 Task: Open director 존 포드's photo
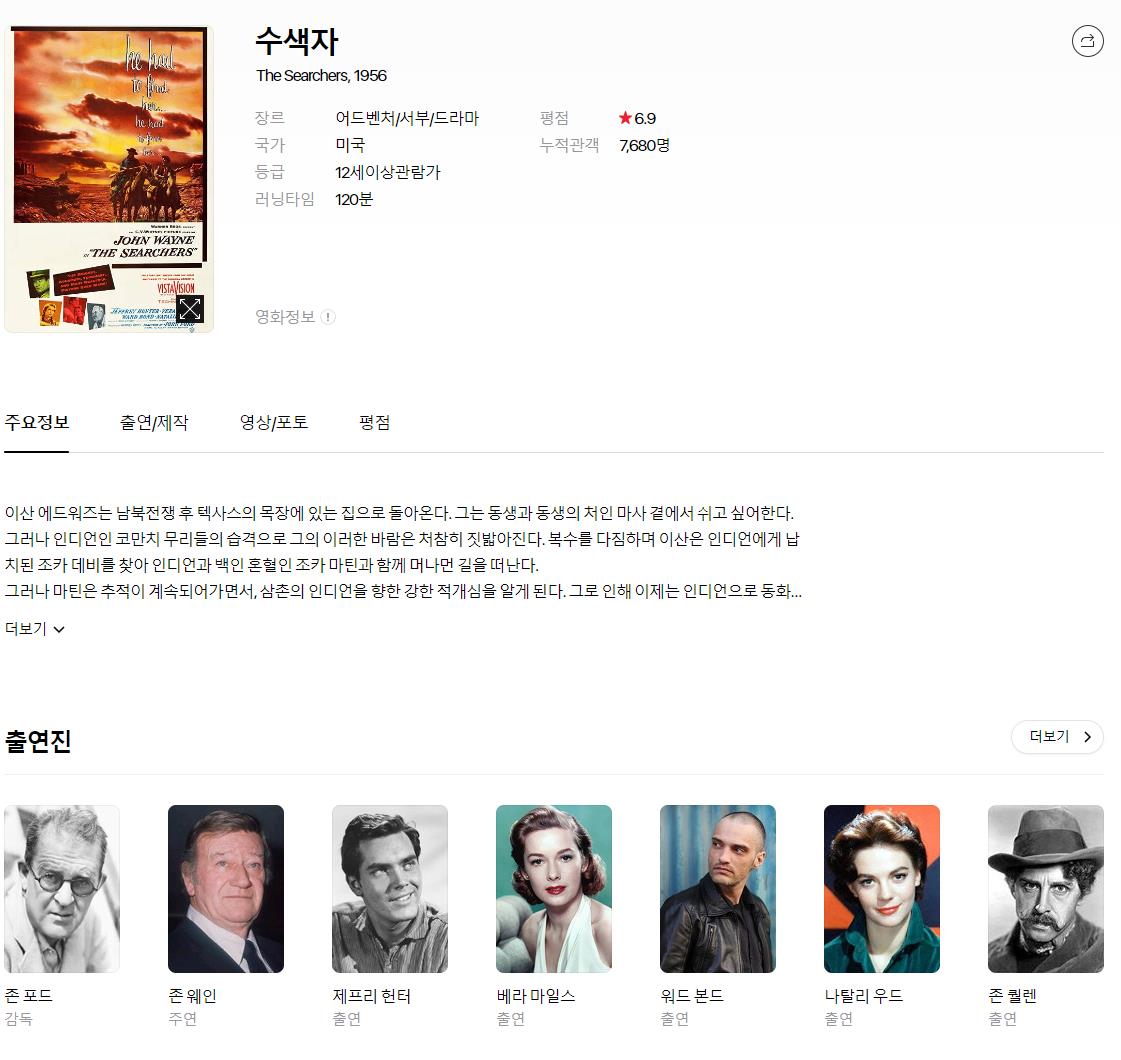click(x=62, y=888)
